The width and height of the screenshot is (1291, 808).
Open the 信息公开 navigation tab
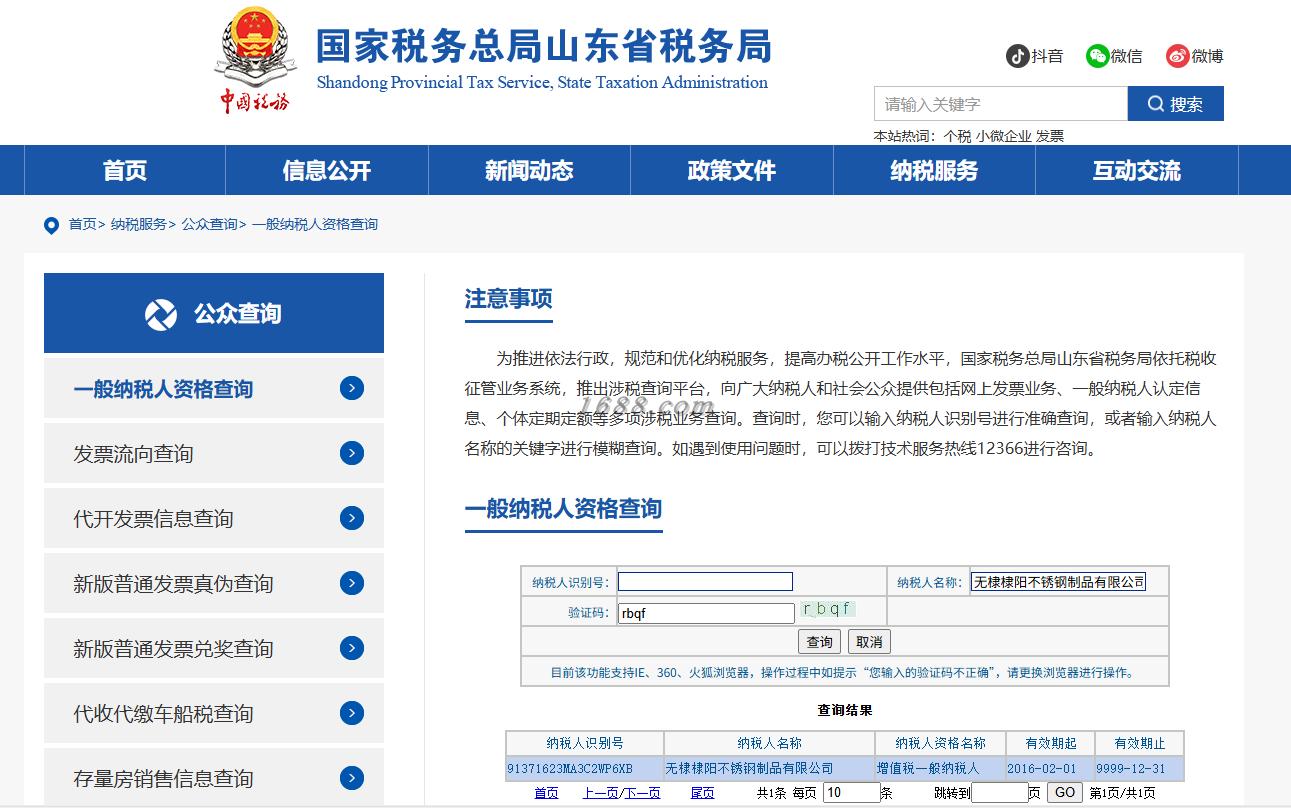327,171
